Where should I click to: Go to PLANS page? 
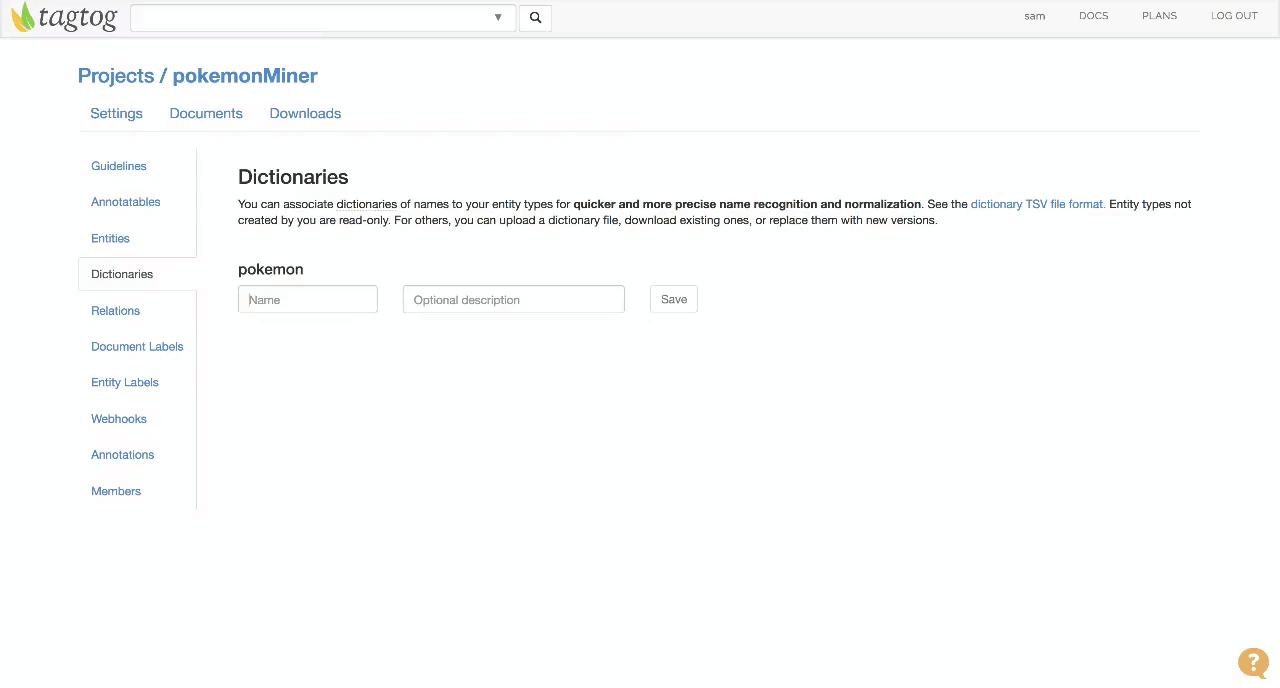tap(1159, 16)
